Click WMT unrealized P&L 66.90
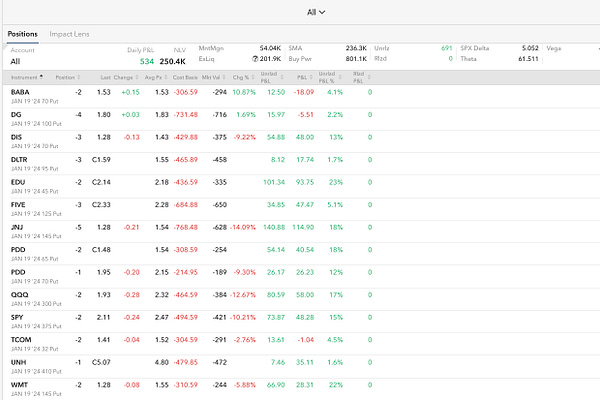 tap(276, 385)
